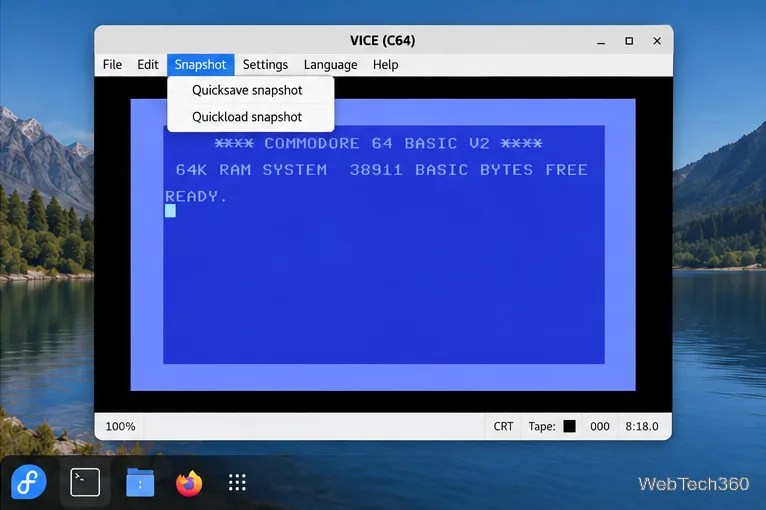Choose Quicksave snapshot
Image resolution: width=766 pixels, height=510 pixels.
(251, 90)
